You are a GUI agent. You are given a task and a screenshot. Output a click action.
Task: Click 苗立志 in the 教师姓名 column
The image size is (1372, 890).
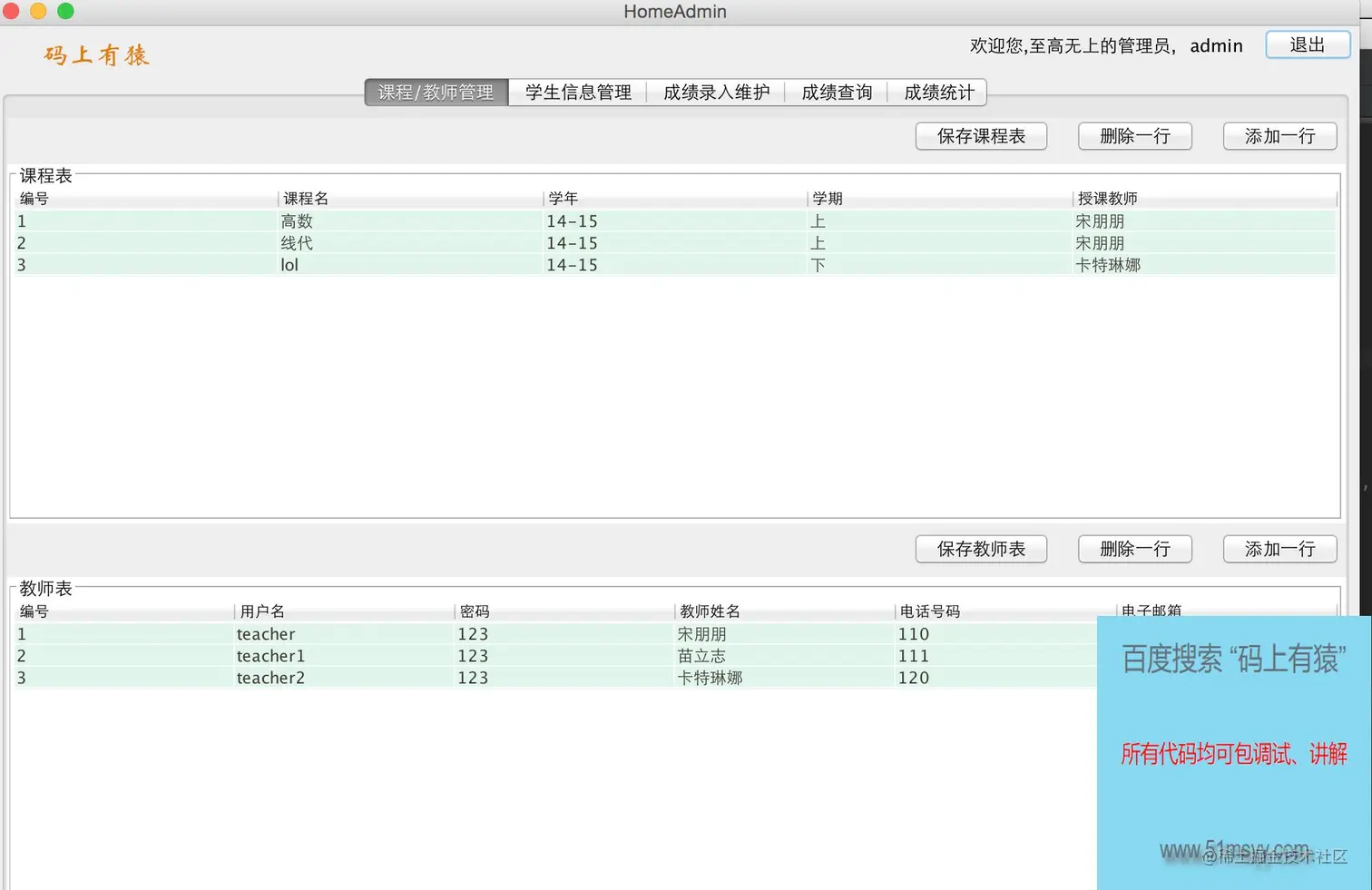click(x=785, y=656)
